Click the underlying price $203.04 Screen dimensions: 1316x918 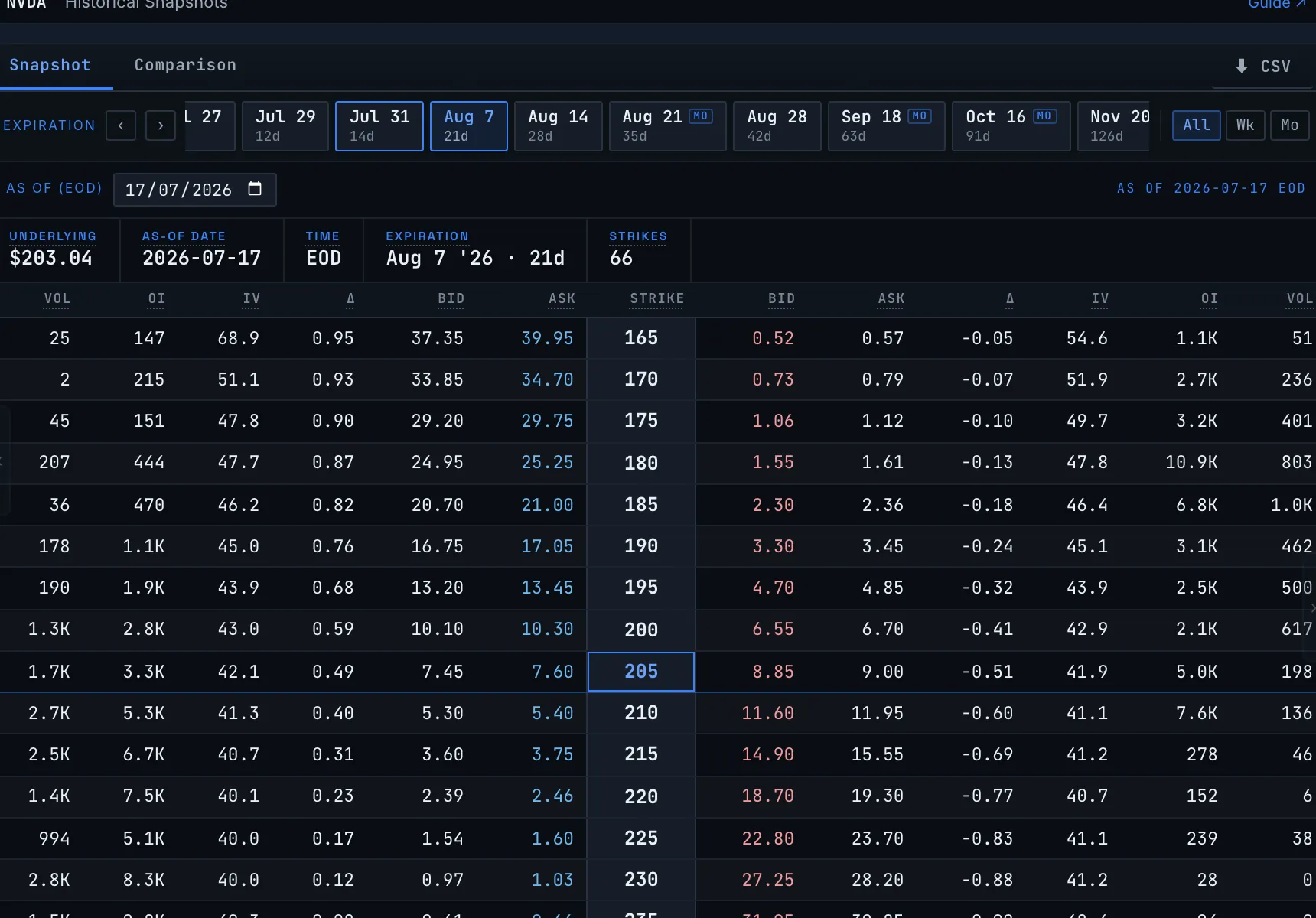tap(51, 258)
